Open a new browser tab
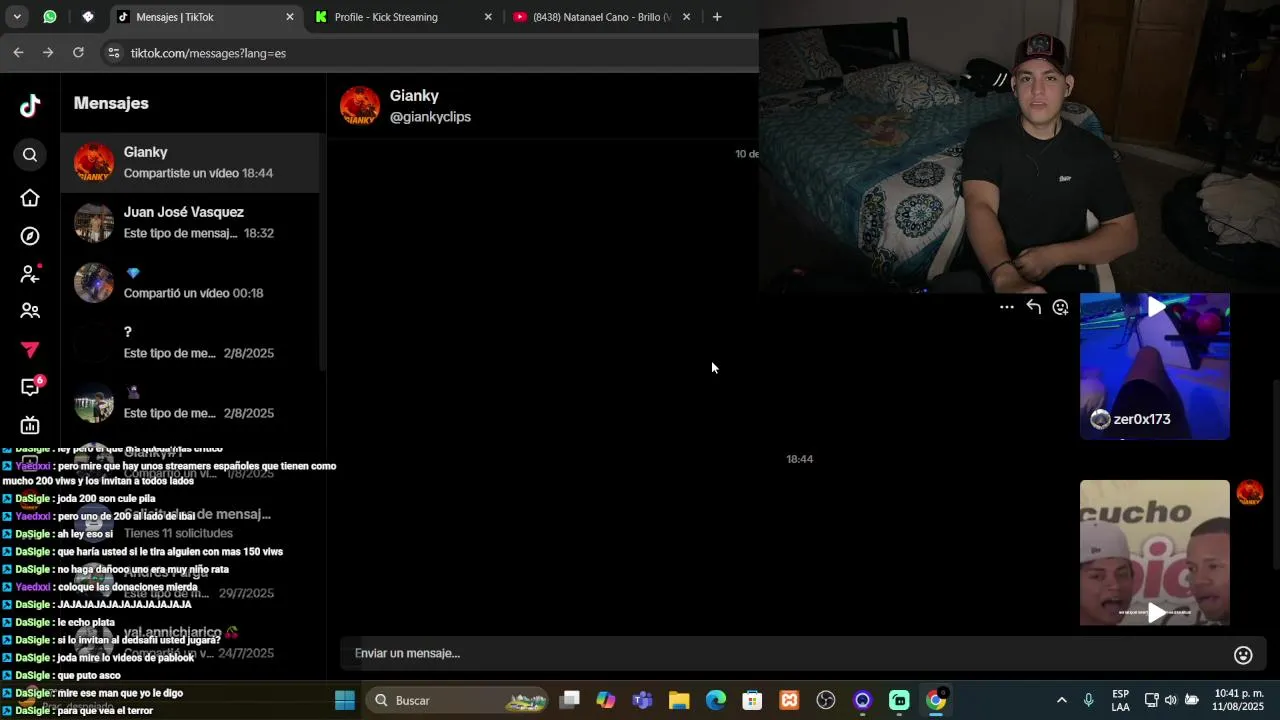Viewport: 1280px width, 720px height. pyautogui.click(x=717, y=17)
